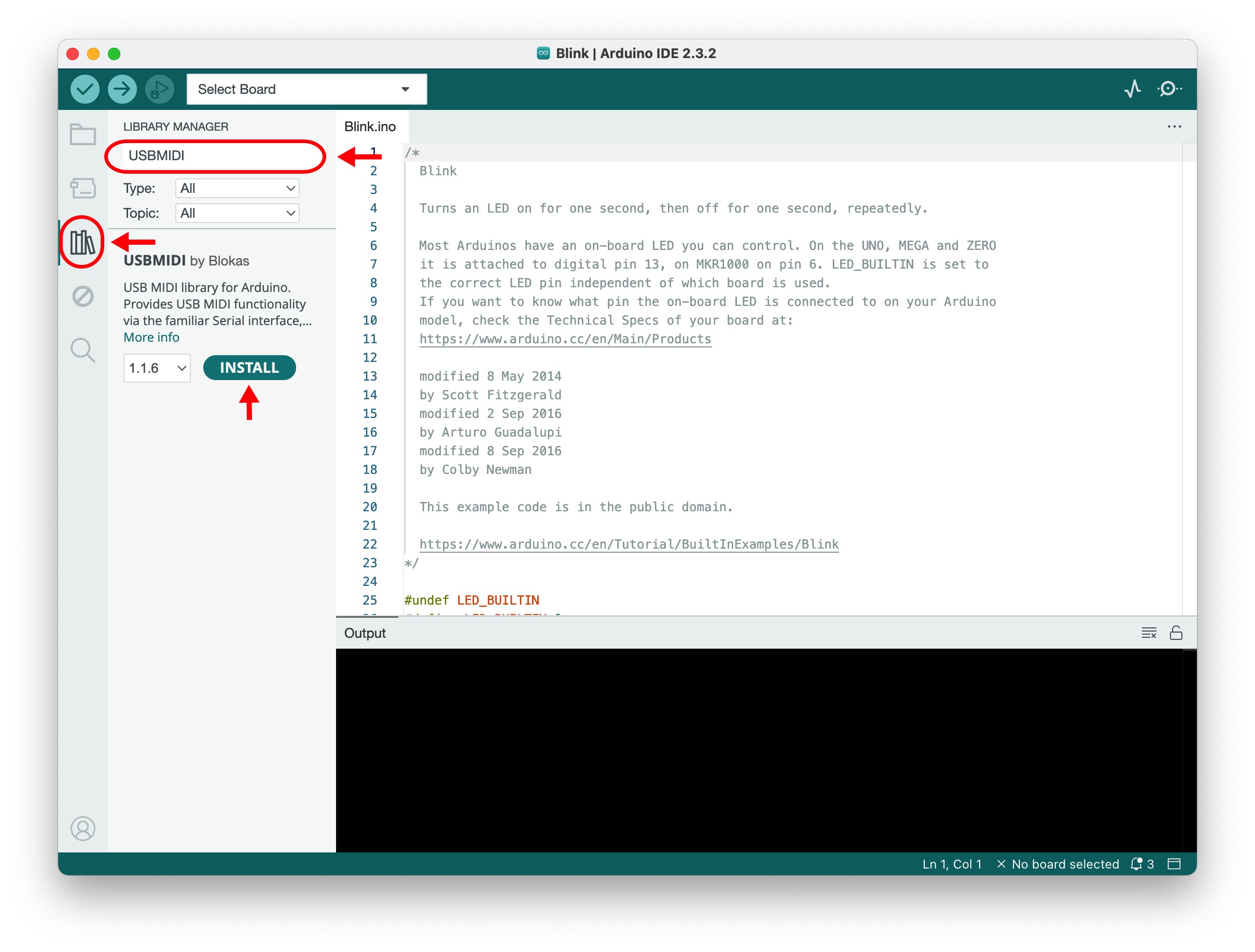Open the Debug sidebar panel
Screen dimensions: 1255x952
[x=83, y=296]
